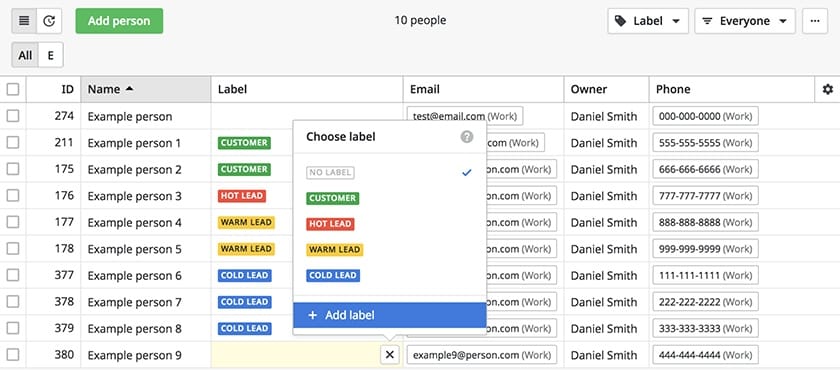Click the Email column header
840x370 pixels.
pos(483,89)
